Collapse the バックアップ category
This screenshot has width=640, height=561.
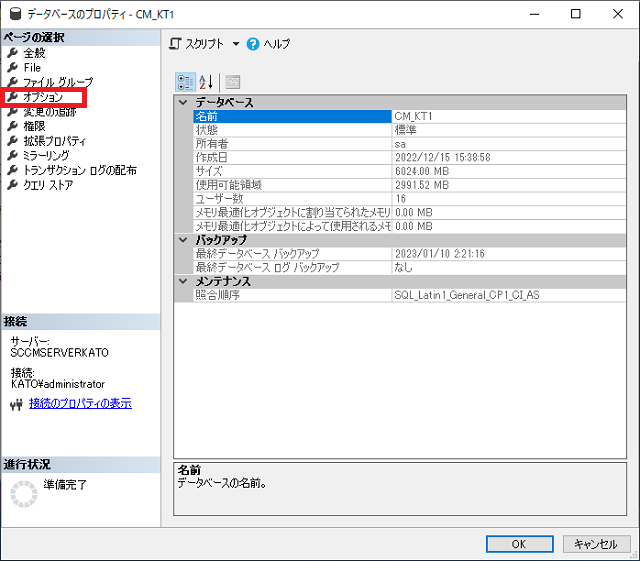click(183, 240)
